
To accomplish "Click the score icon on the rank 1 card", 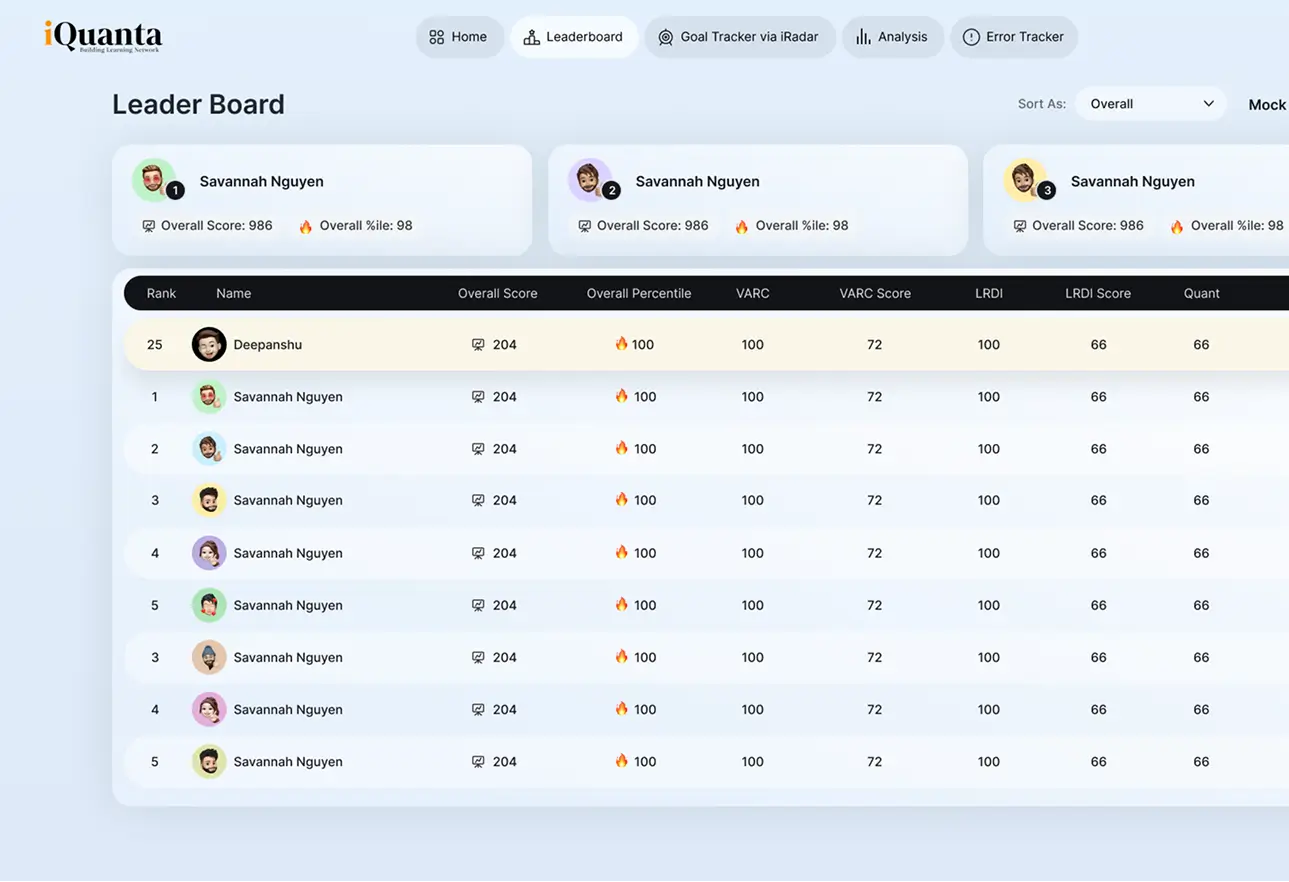I will pos(149,226).
